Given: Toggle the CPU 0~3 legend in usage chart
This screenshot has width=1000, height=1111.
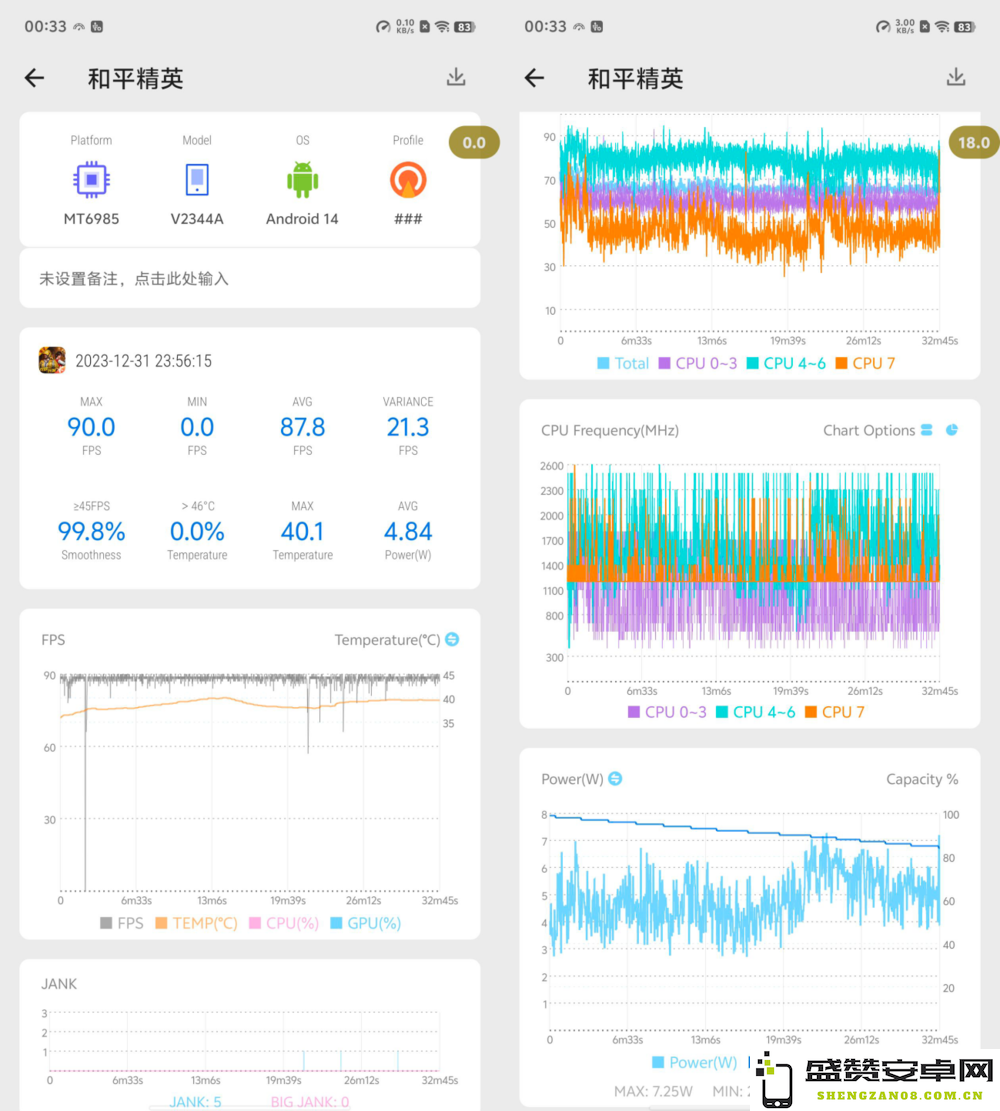Looking at the screenshot, I should point(698,363).
